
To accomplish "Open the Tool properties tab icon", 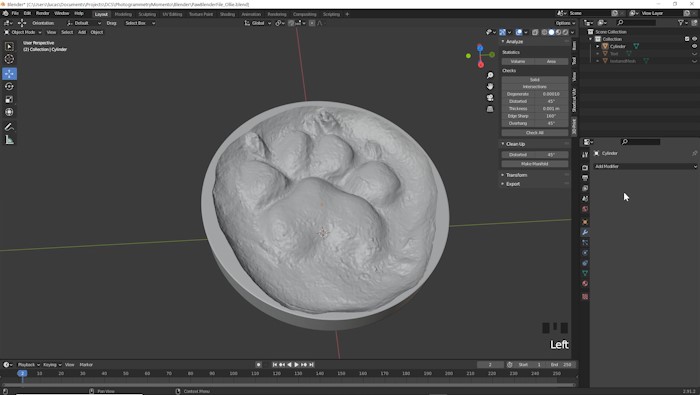I will (x=585, y=154).
